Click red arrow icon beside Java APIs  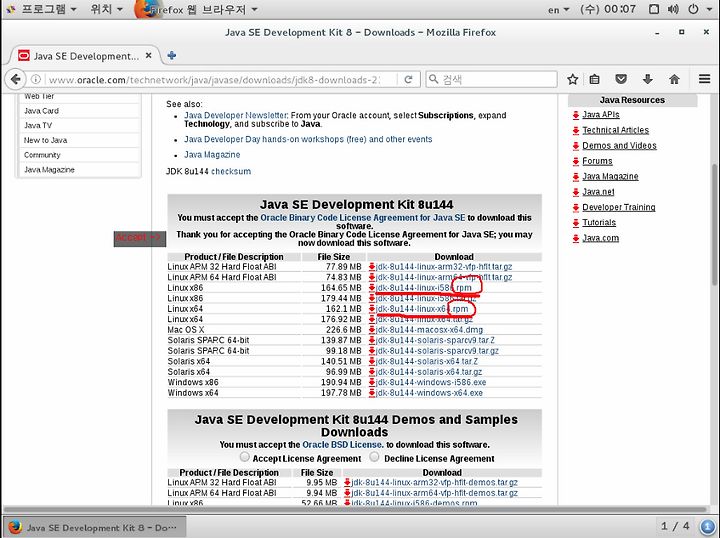(576, 115)
